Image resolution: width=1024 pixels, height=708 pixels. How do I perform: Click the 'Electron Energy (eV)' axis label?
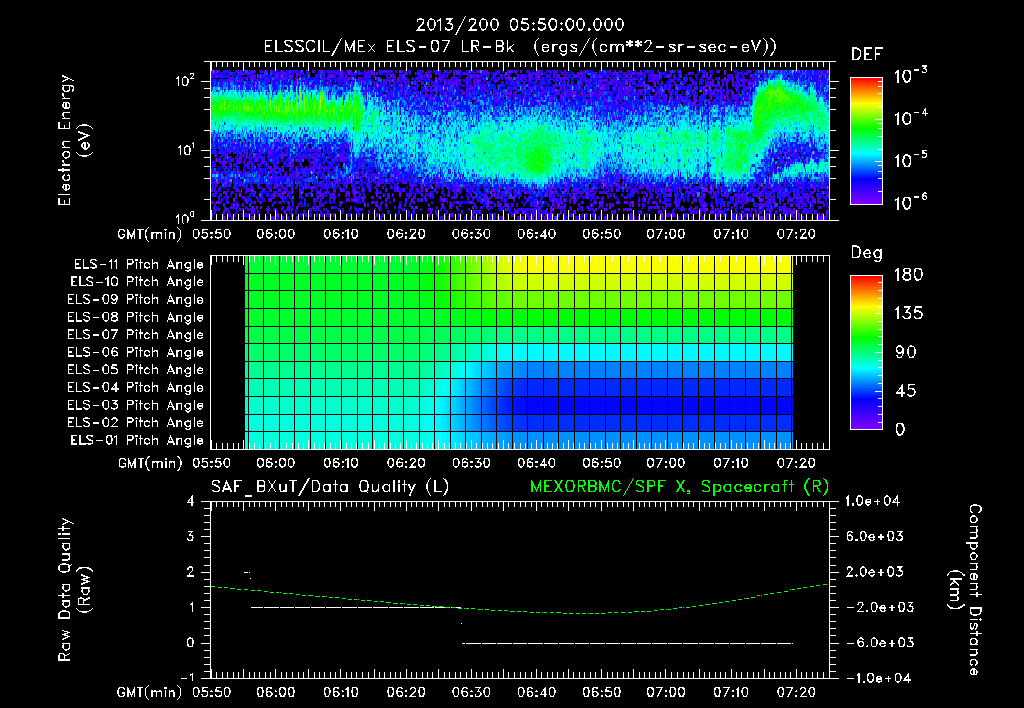(74, 140)
